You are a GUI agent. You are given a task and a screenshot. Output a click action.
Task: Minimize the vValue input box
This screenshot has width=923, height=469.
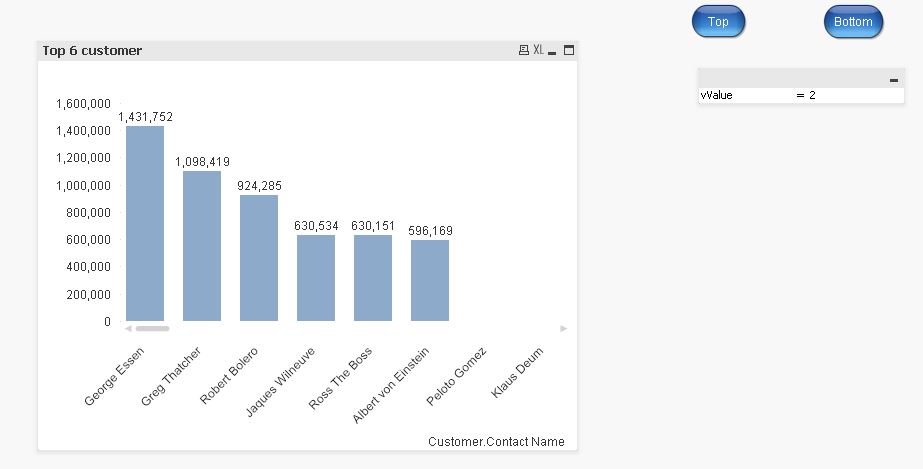[x=893, y=80]
